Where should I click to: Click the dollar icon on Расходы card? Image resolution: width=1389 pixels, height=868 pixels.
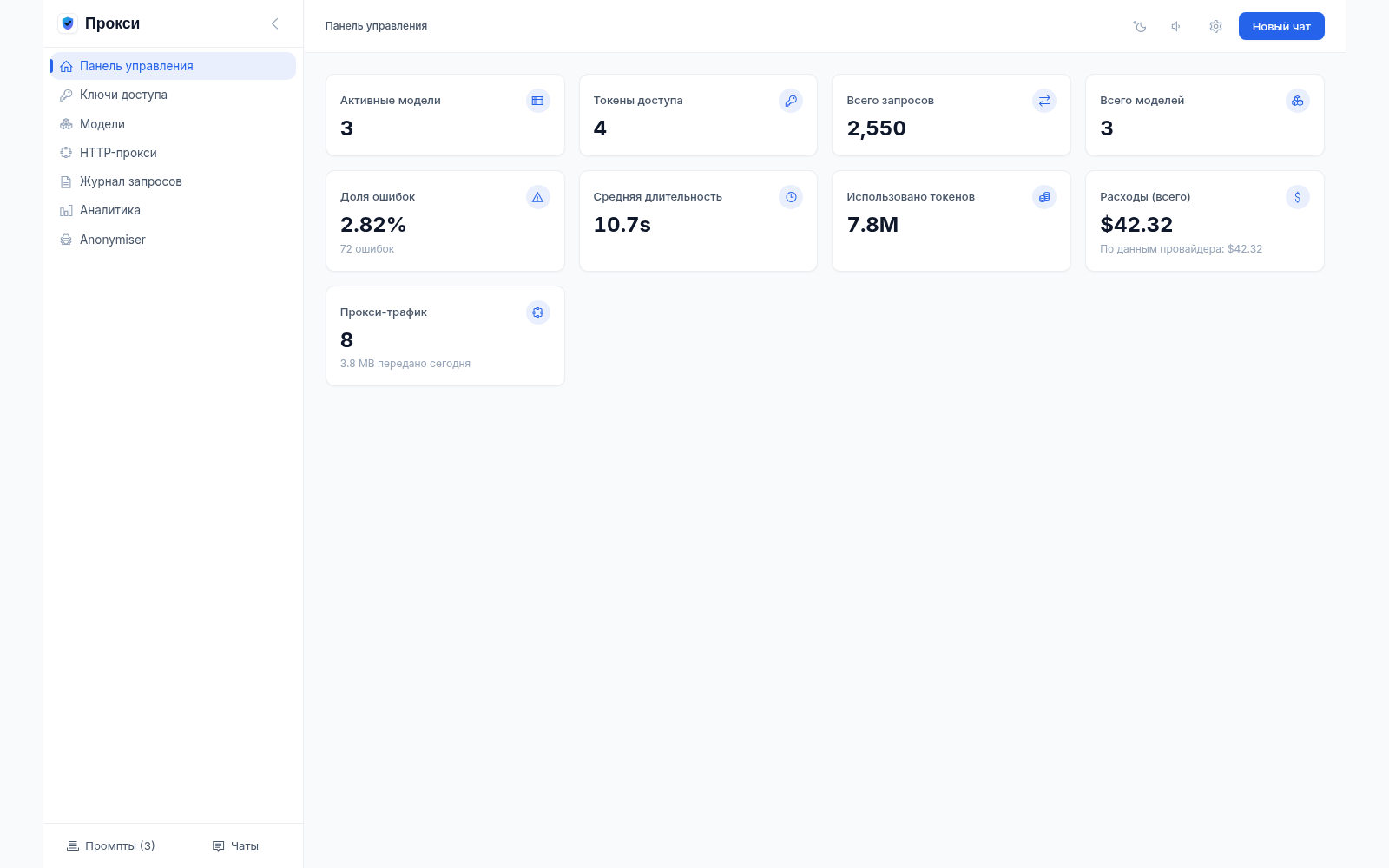click(1298, 197)
